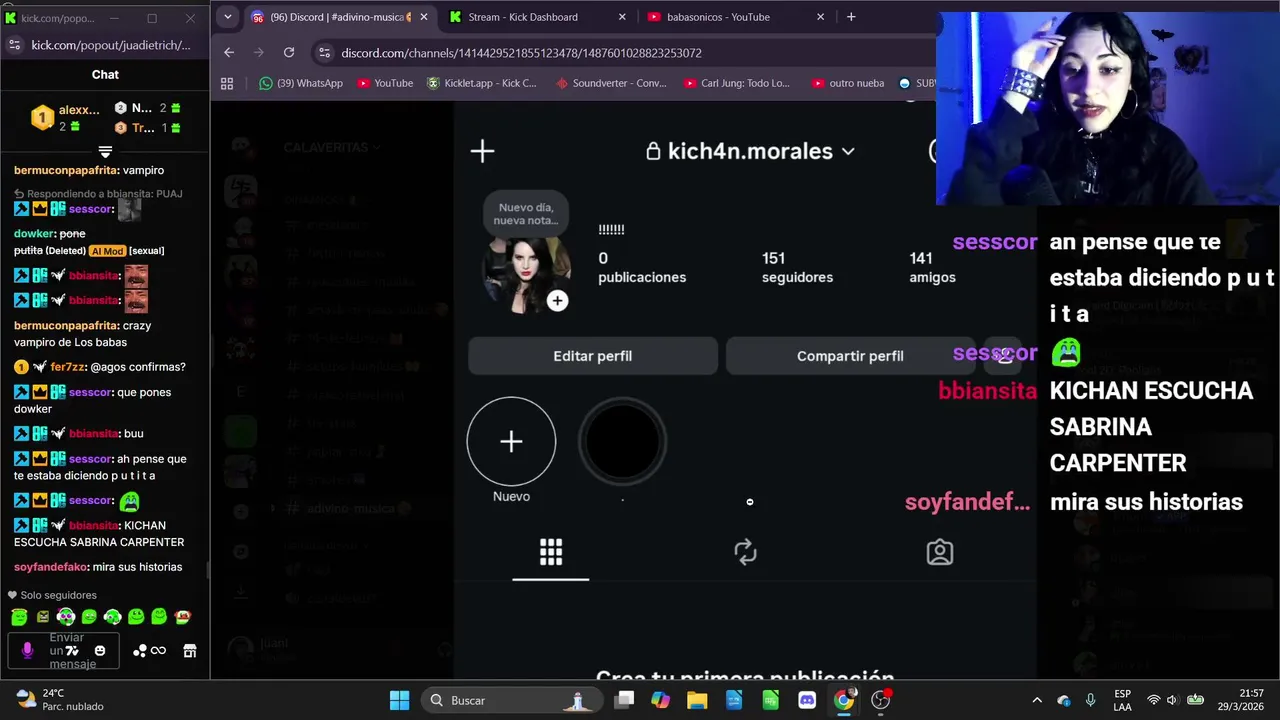The width and height of the screenshot is (1280, 720).
Task: Select the posts grid tab
Action: pos(551,552)
